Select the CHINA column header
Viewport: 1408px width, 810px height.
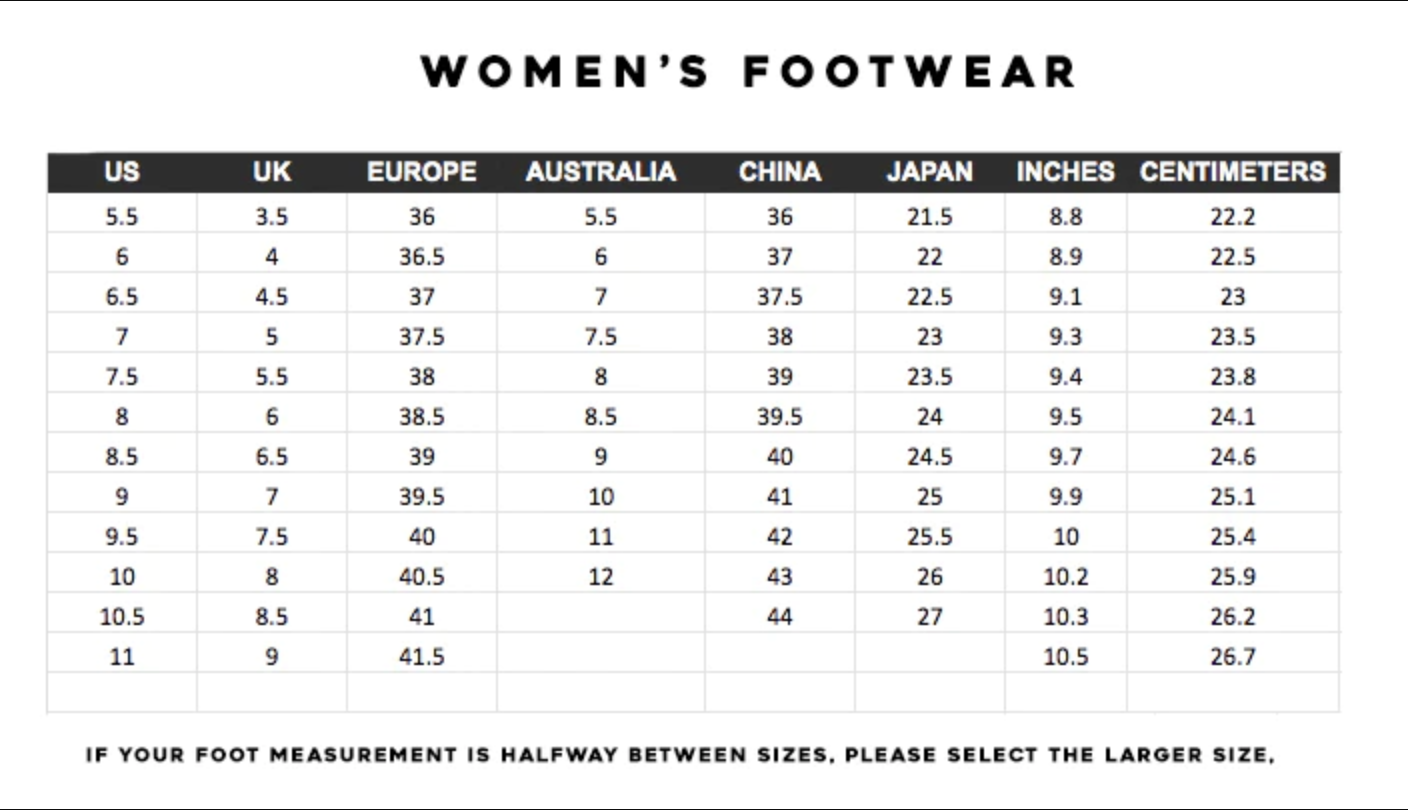[x=779, y=172]
